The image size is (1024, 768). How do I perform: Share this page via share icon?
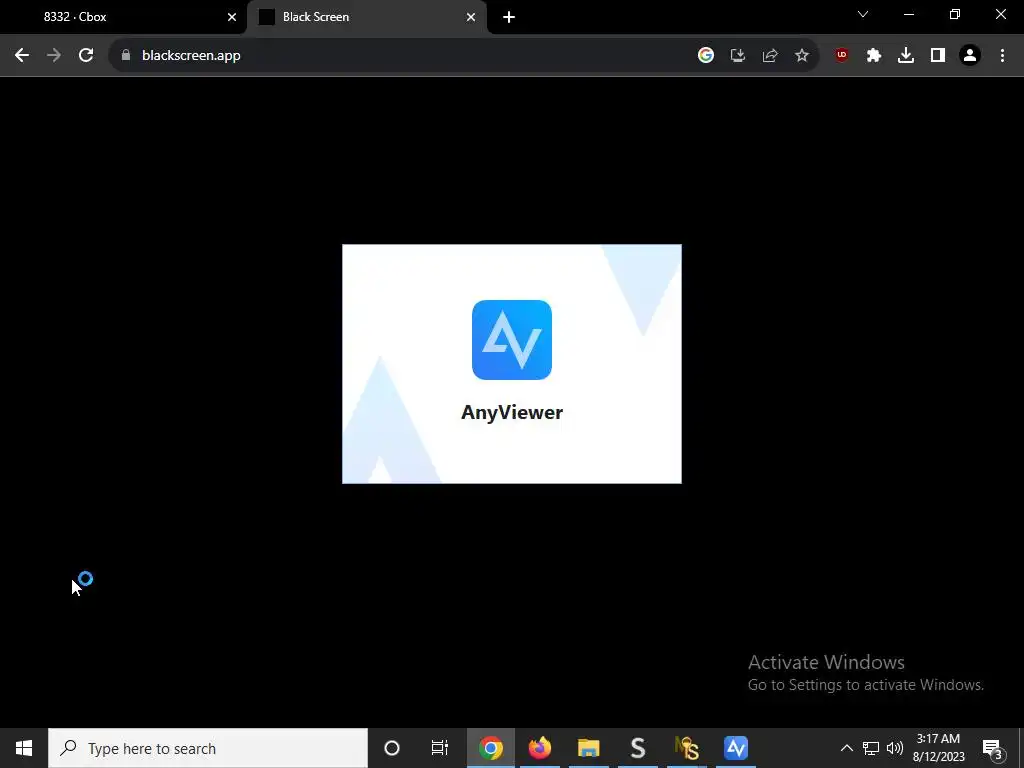[770, 56]
